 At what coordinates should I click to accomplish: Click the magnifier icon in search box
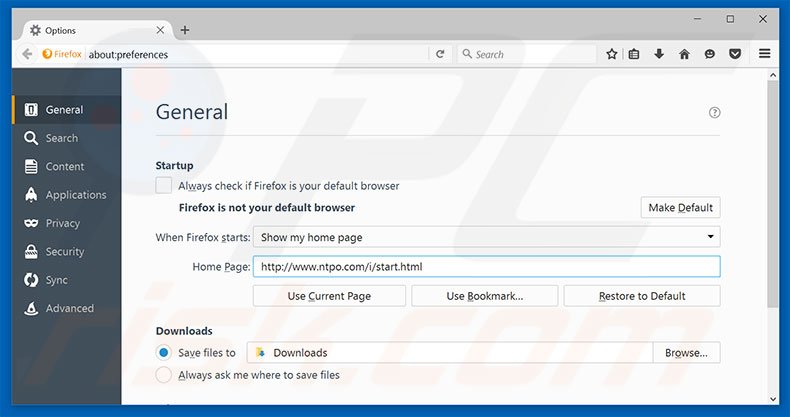pyautogui.click(x=467, y=54)
